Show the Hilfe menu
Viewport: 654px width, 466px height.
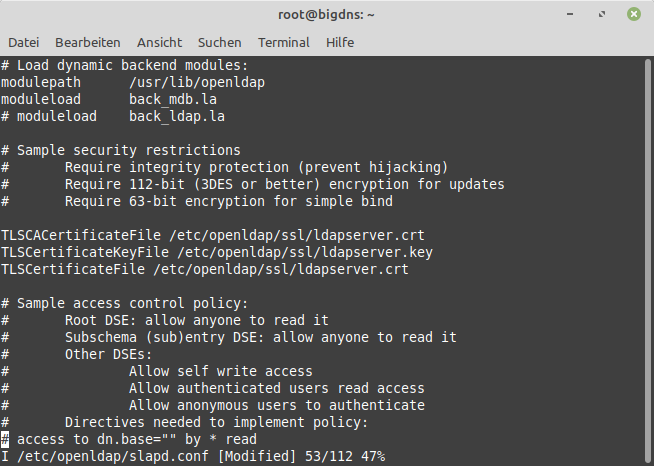(x=342, y=43)
